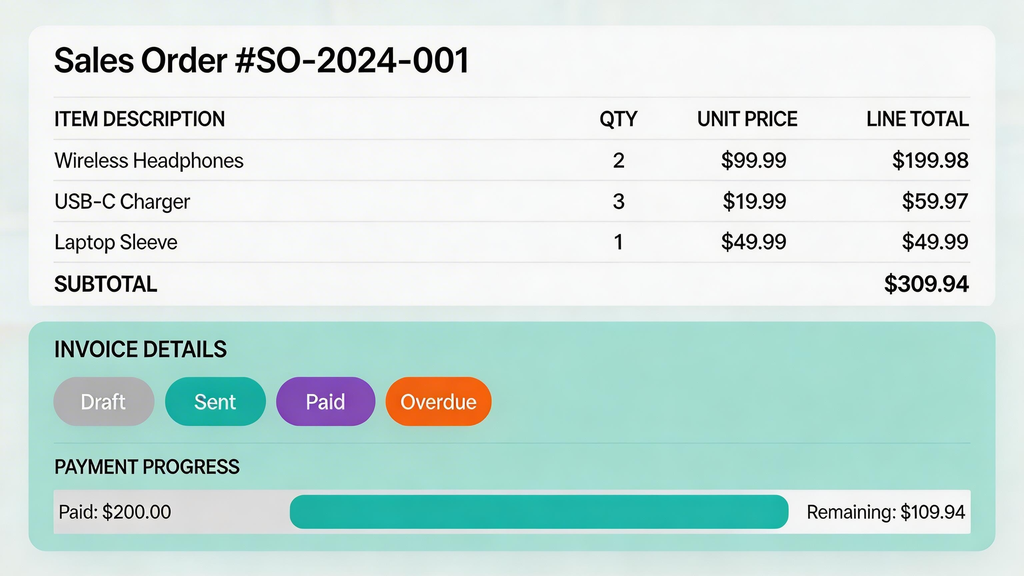Click the SUBTOTAL row

coord(105,284)
